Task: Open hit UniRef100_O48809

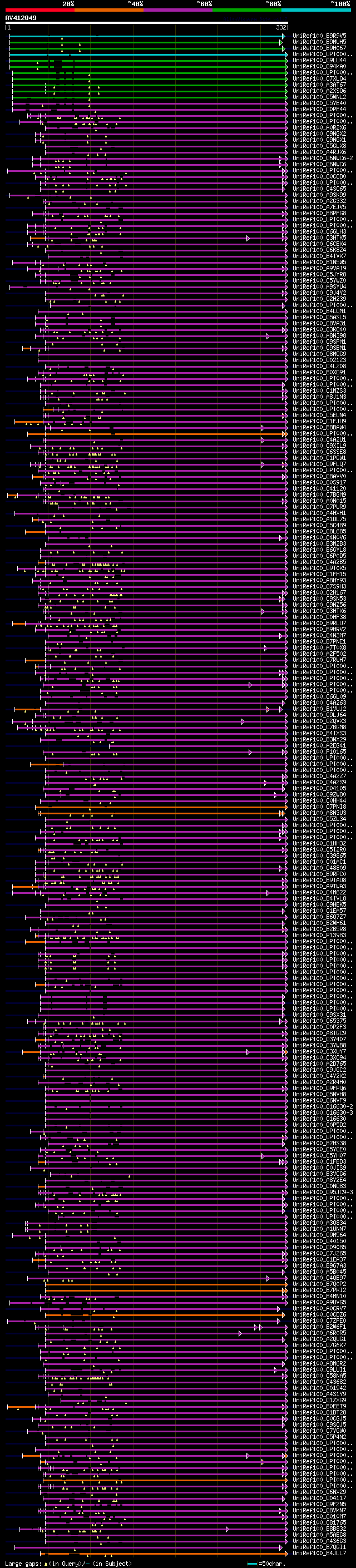Action: point(319,867)
